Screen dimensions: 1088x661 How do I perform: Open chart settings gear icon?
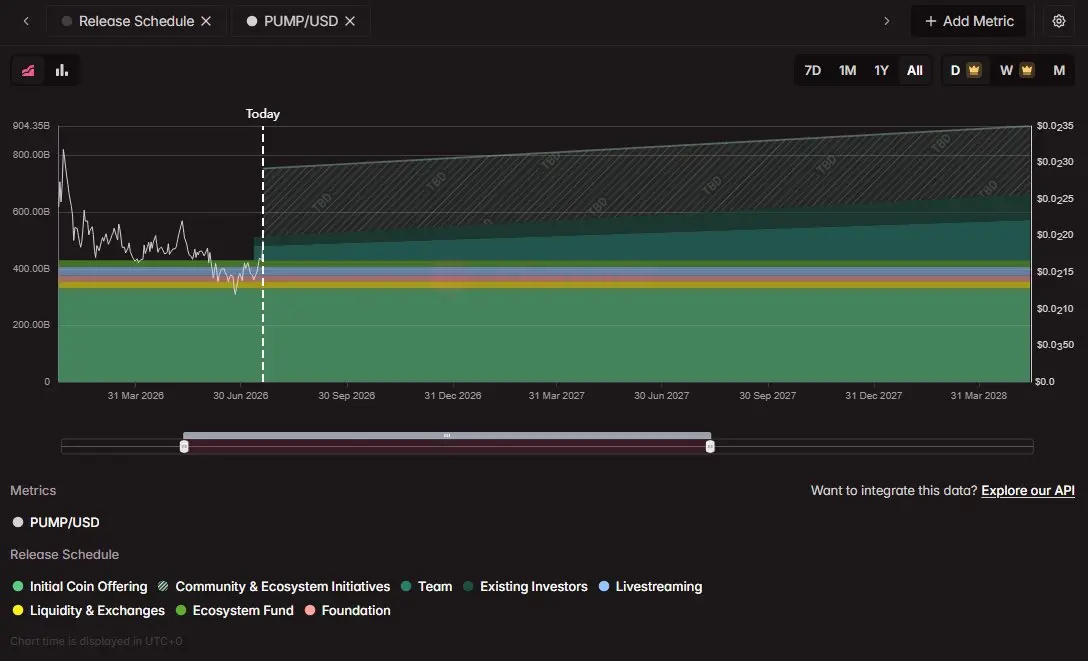1058,21
